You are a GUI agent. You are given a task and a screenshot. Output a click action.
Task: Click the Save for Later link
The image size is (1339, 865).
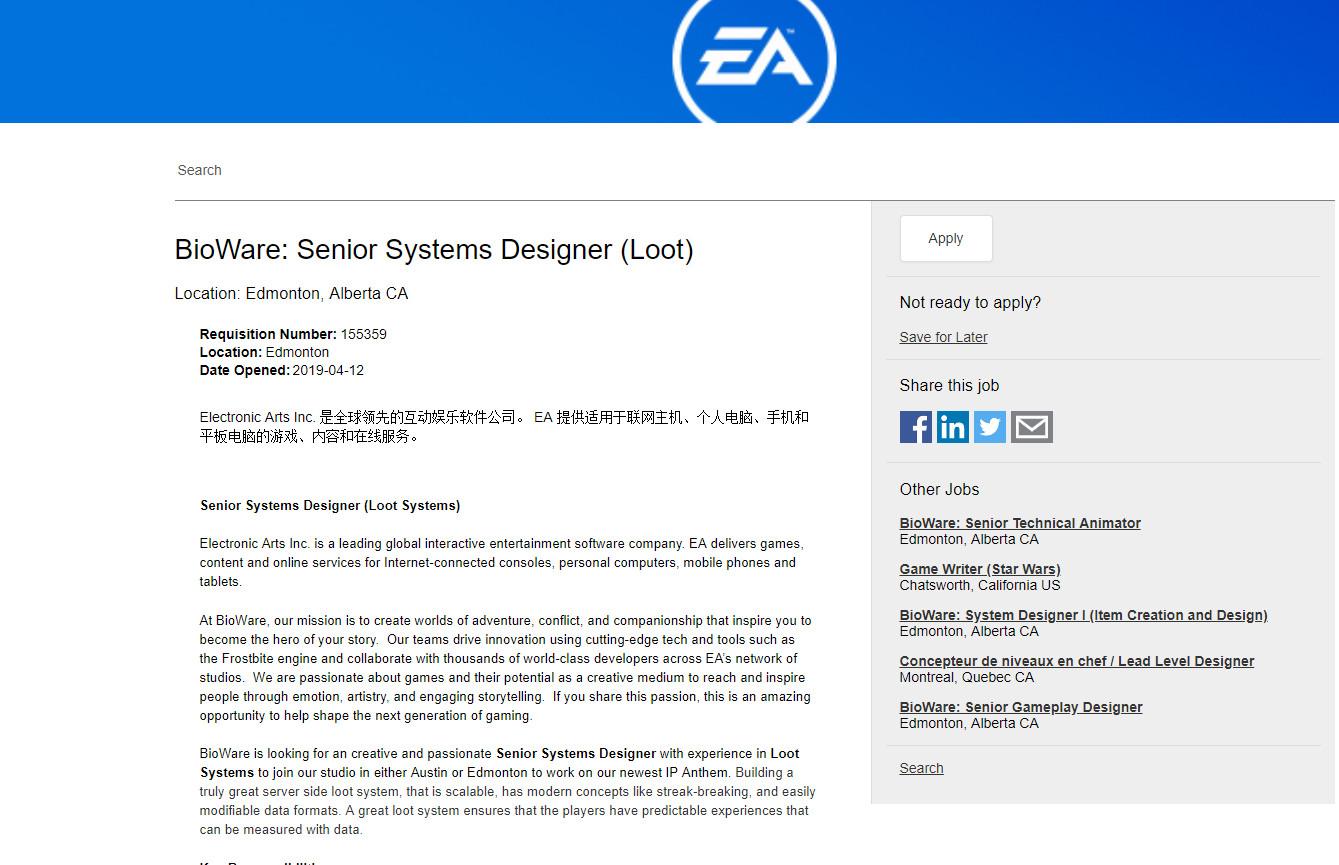[x=943, y=337]
